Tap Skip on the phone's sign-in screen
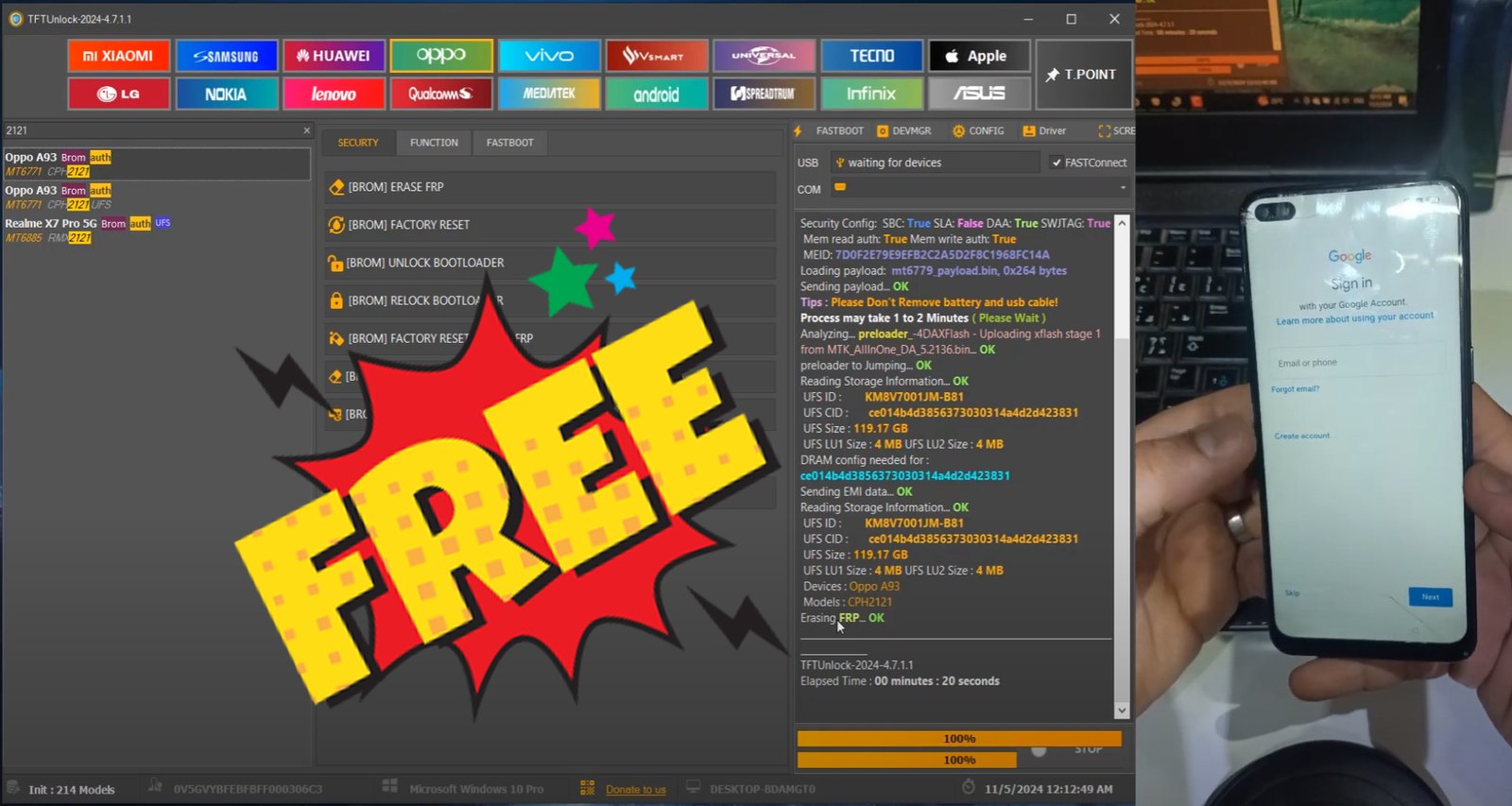 tap(1293, 593)
